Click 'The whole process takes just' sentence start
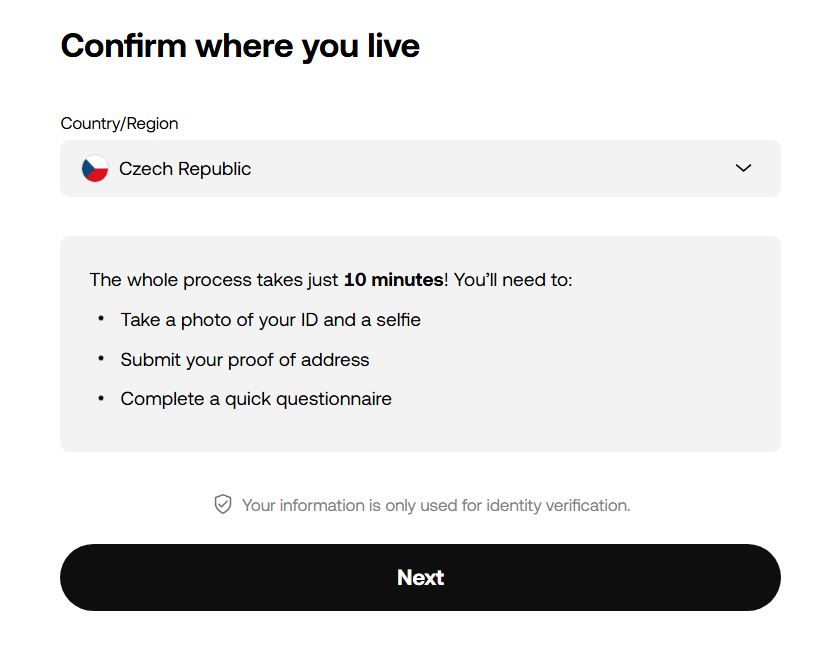 tap(214, 279)
